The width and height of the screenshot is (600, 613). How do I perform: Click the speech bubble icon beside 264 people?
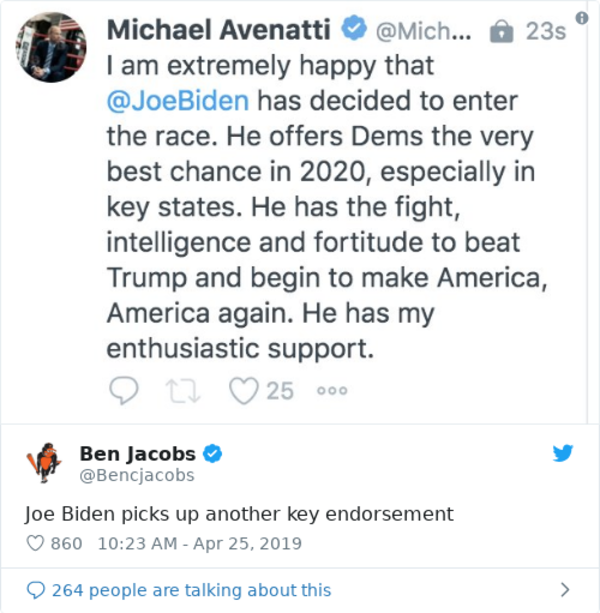point(35,590)
